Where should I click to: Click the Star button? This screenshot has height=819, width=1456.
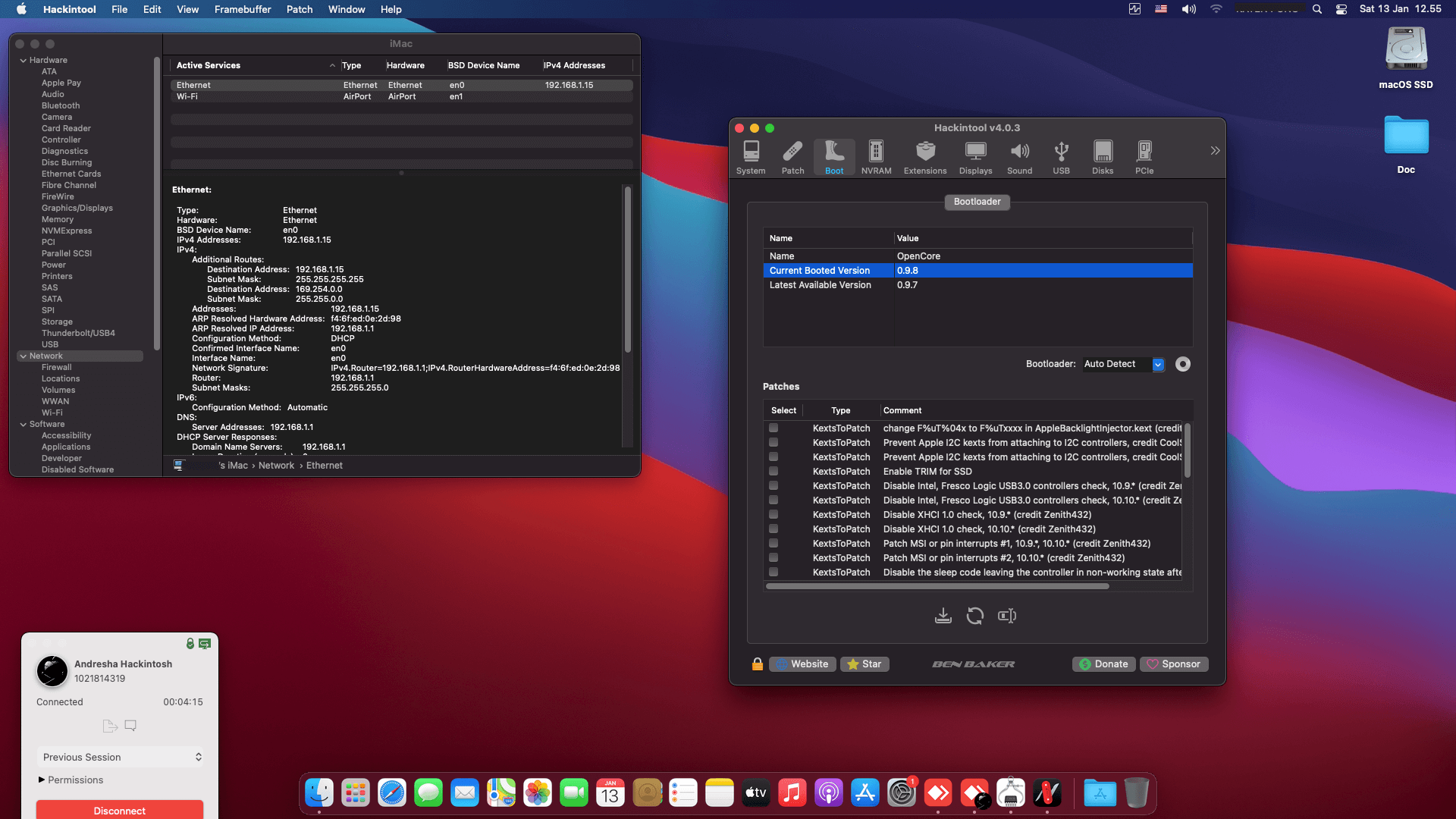coord(864,664)
